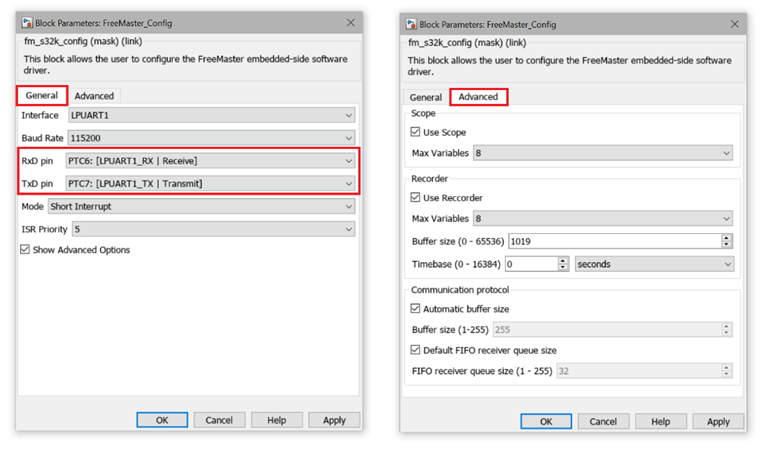Open the Interface dropdown showing LPUART1
Image resolution: width=763 pixels, height=449 pixels.
pos(212,115)
